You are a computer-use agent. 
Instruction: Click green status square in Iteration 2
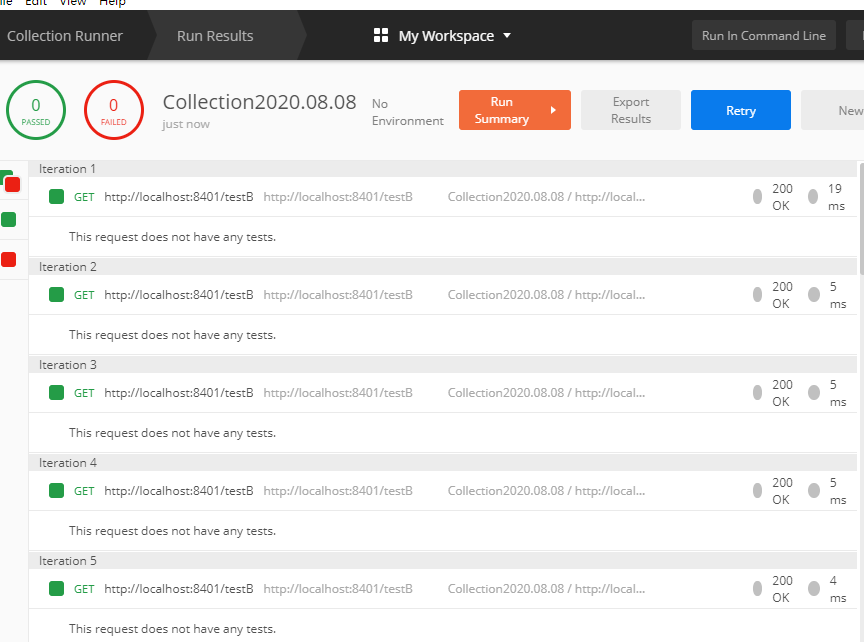click(x=56, y=295)
